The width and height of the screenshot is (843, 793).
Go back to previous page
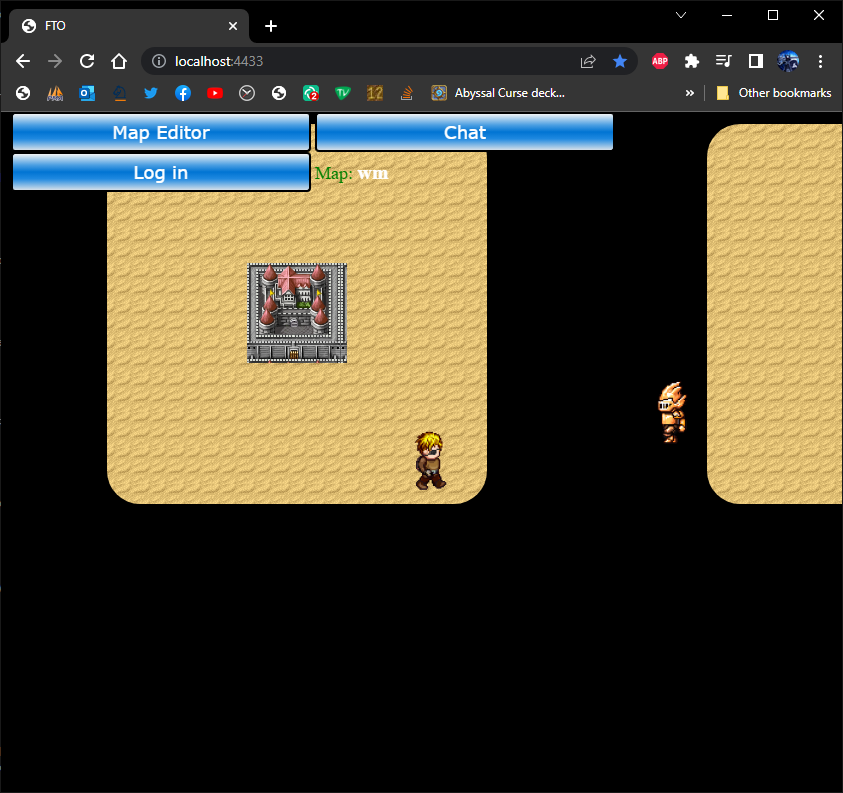click(23, 61)
